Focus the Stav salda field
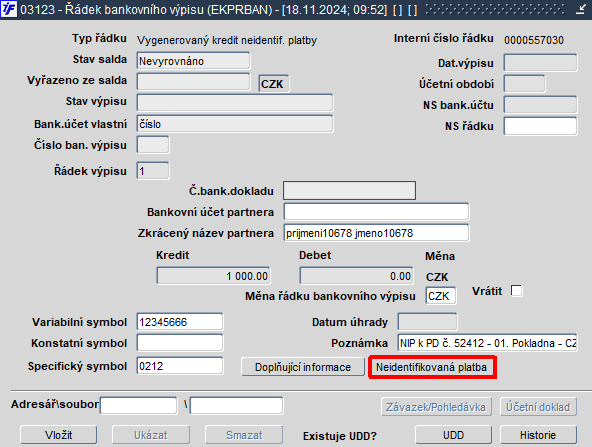This screenshot has width=592, height=447. pyautogui.click(x=193, y=61)
